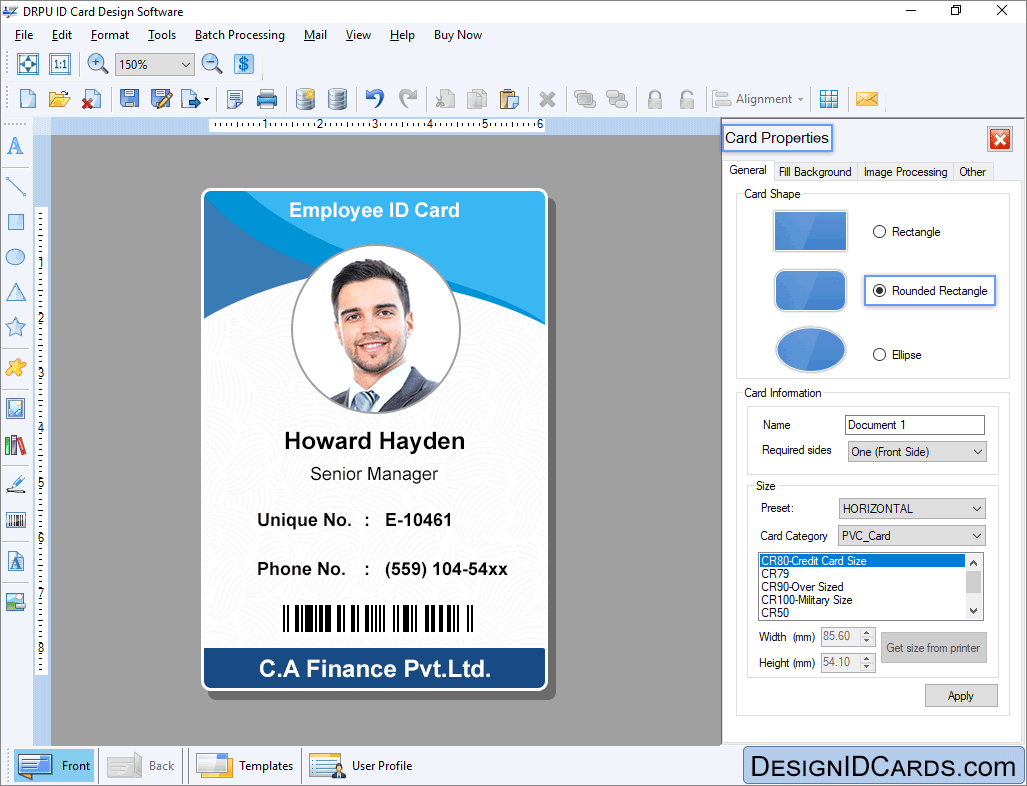Select CR90-Over Sized in the size list

click(x=802, y=587)
